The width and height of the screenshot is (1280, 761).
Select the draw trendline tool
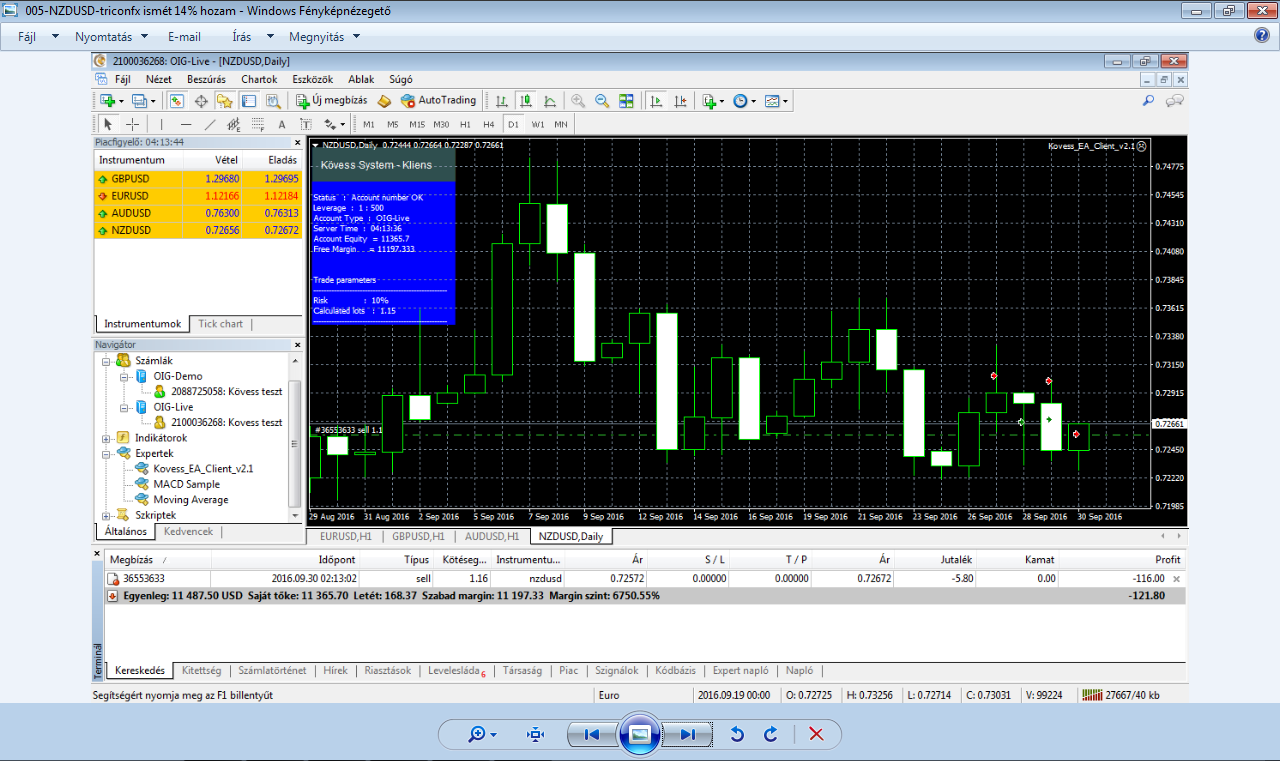[x=209, y=124]
